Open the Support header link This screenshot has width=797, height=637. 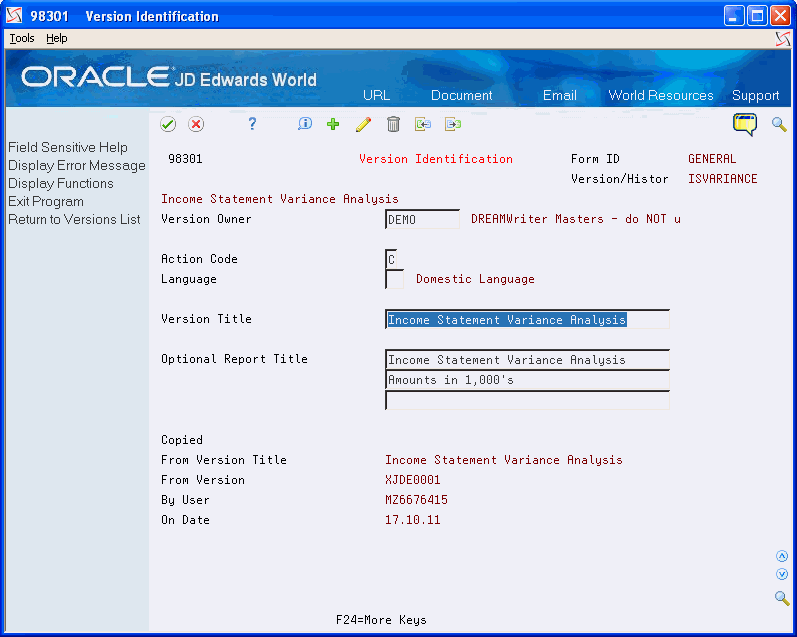pos(755,96)
